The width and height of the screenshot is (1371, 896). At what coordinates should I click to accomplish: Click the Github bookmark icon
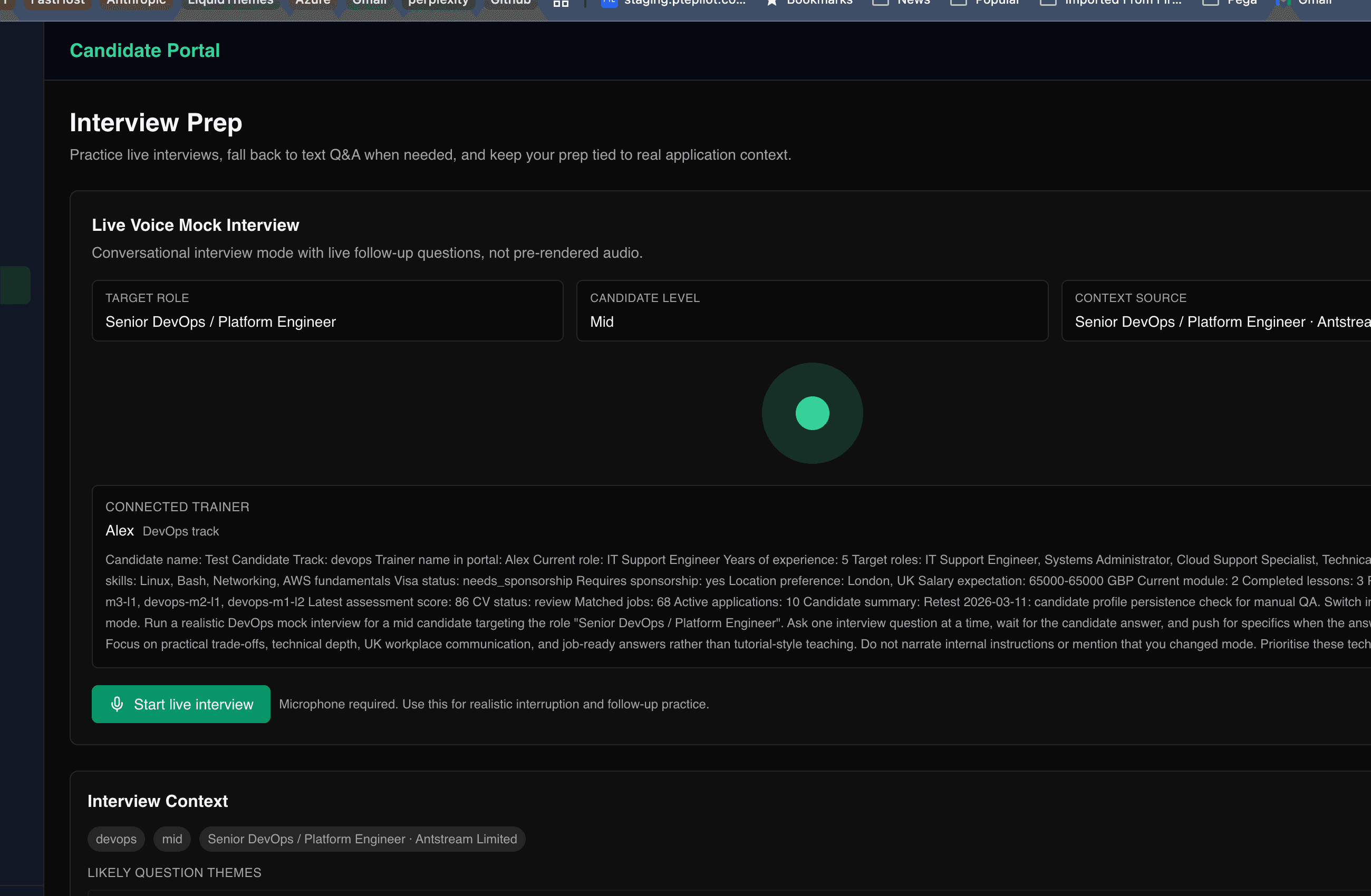(x=510, y=2)
